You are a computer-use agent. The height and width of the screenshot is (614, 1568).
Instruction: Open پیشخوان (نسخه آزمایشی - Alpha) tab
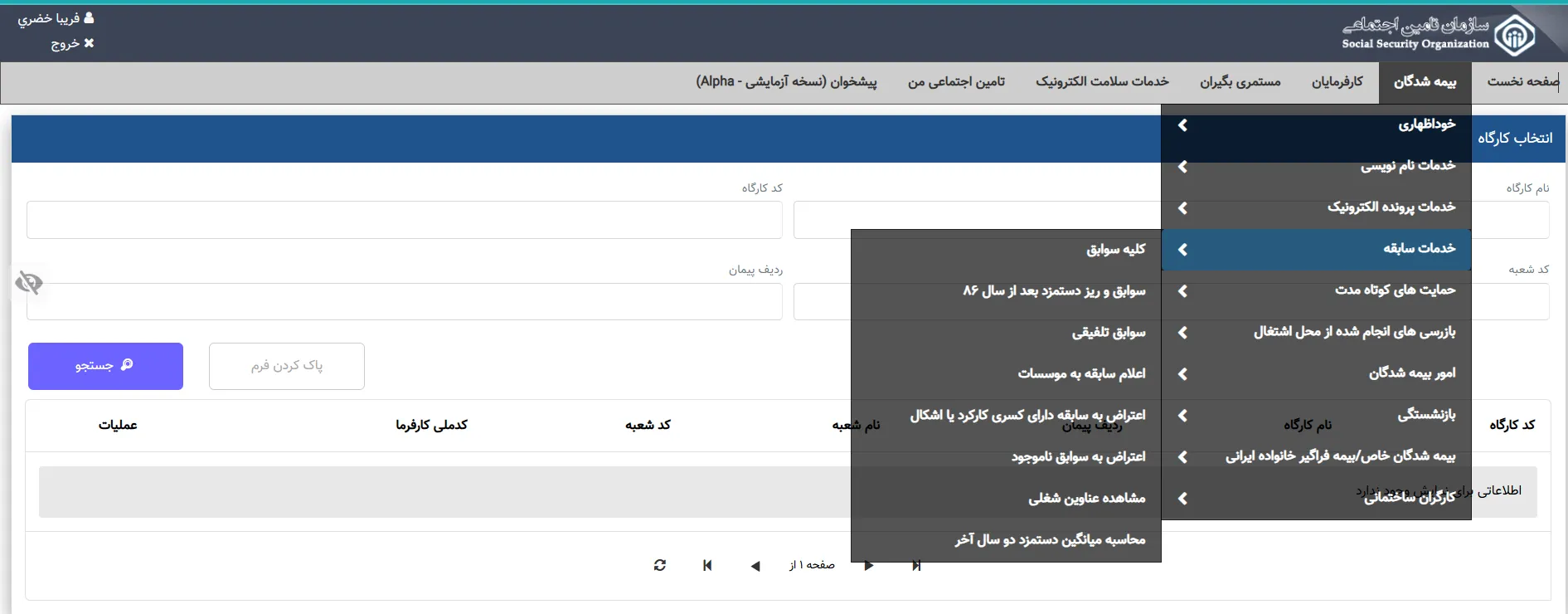786,81
